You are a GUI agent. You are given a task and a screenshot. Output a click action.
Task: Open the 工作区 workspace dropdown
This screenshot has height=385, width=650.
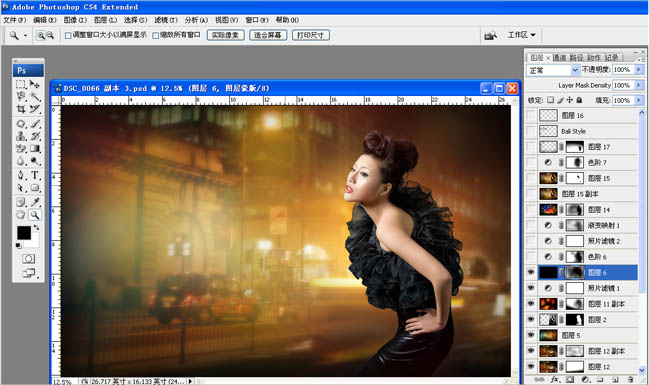click(521, 35)
